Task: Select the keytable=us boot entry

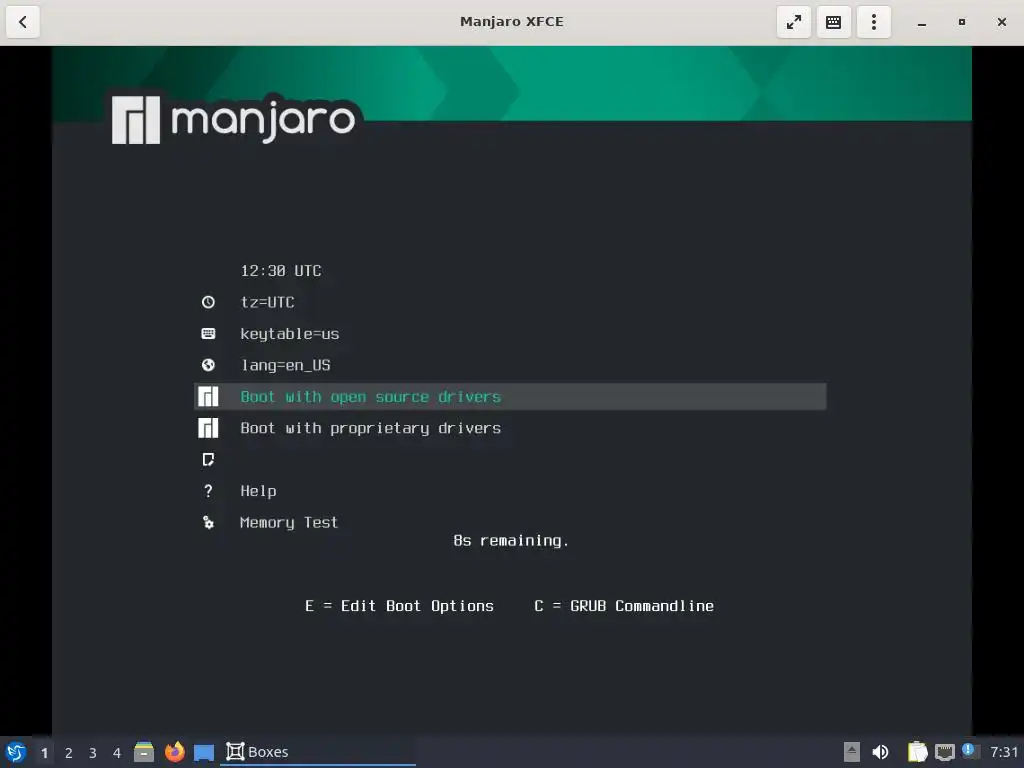Action: 510,334
